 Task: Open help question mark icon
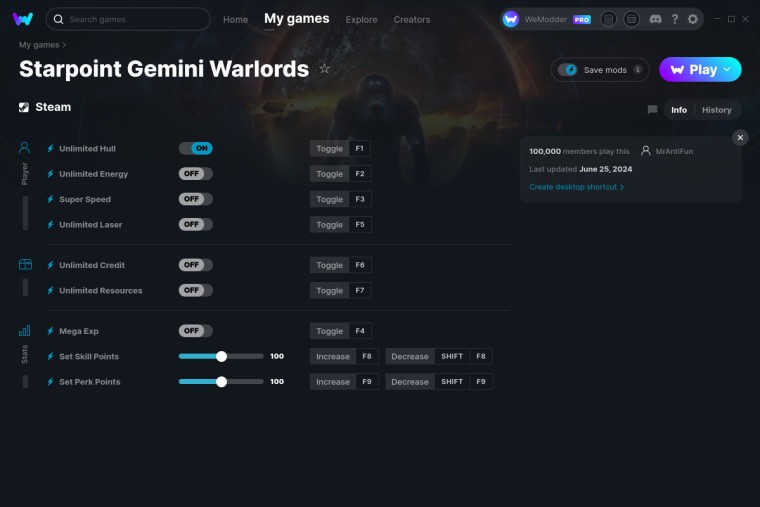(675, 19)
